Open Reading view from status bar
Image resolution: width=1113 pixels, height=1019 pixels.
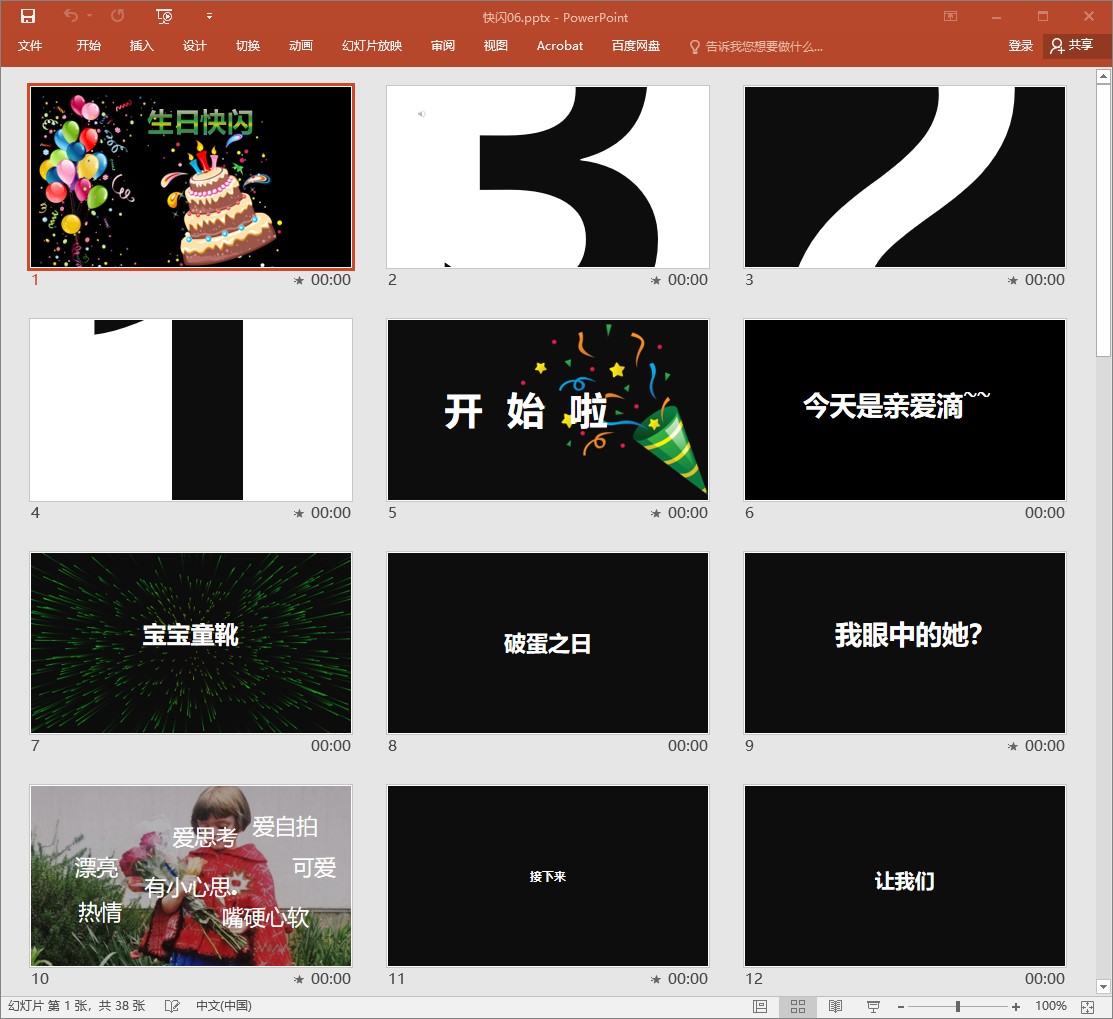click(835, 1006)
